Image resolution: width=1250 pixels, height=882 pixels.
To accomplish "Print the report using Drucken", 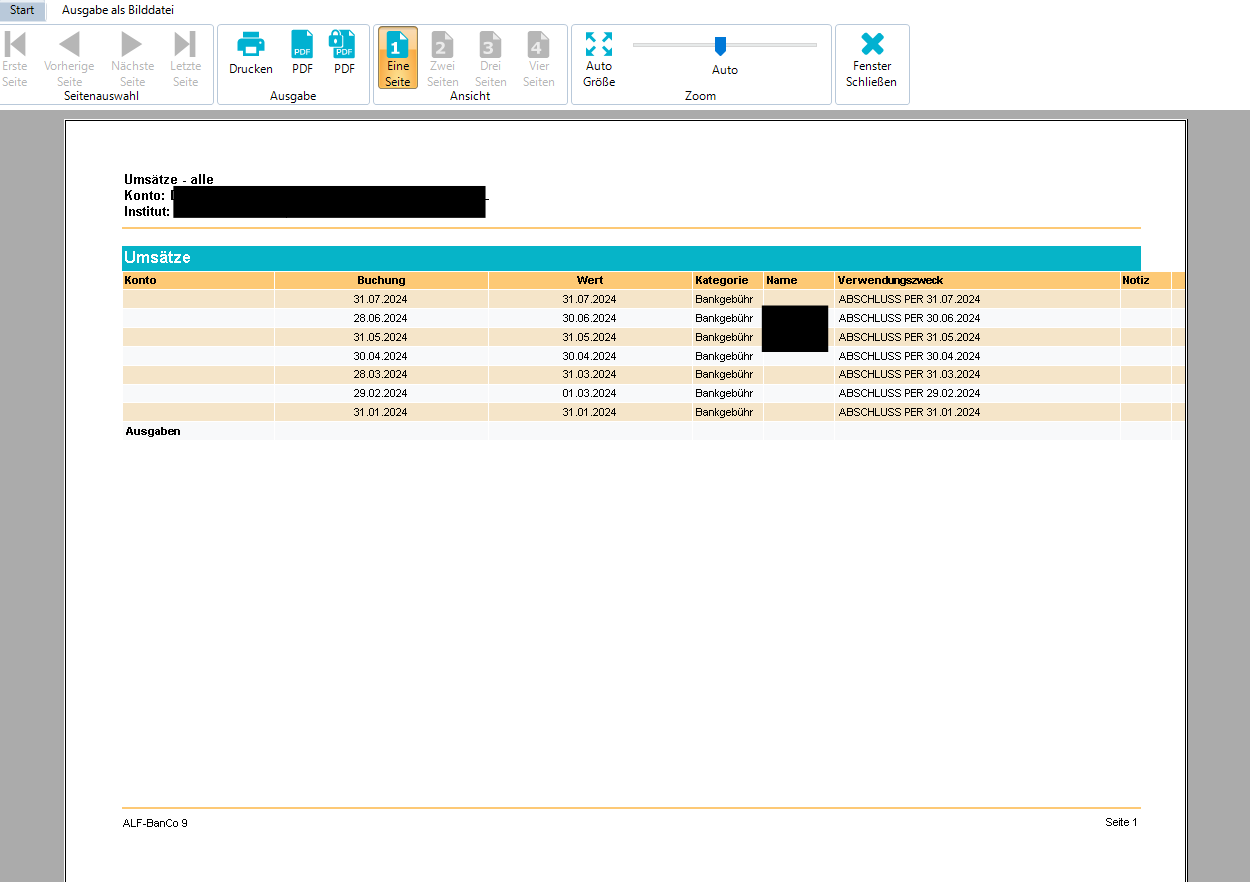I will tap(250, 54).
